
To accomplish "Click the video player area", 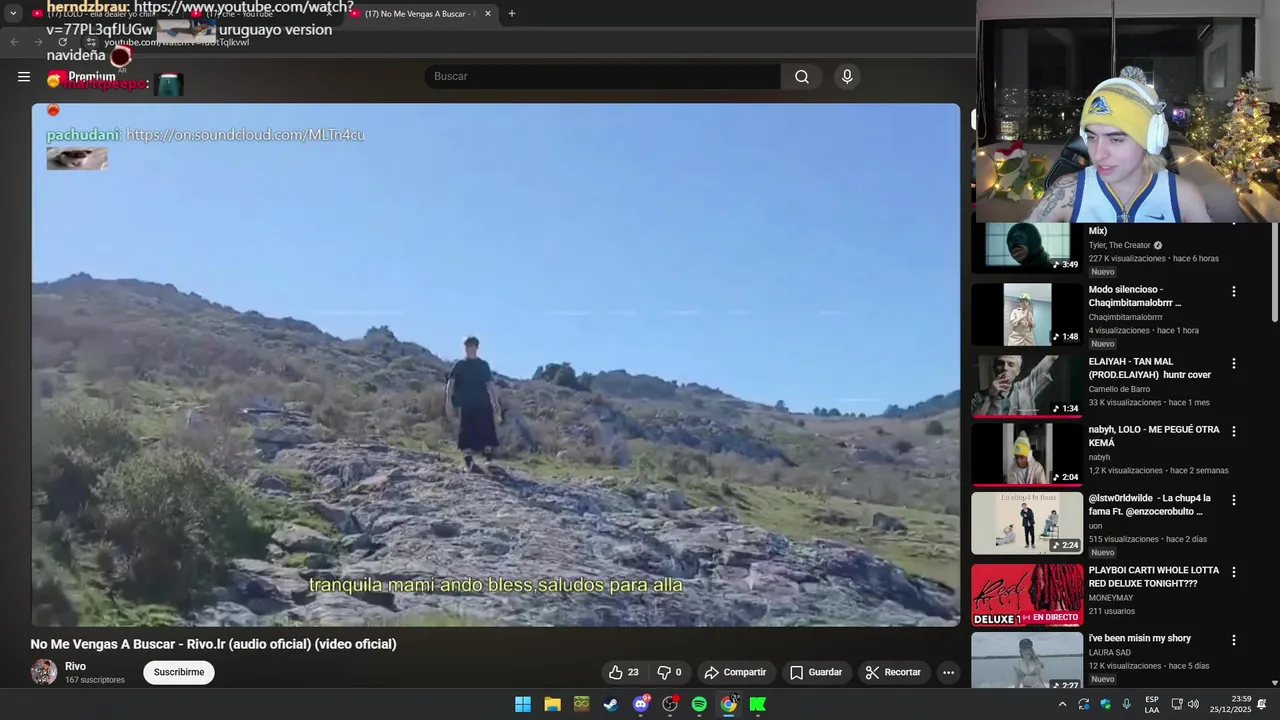I will pos(495,365).
